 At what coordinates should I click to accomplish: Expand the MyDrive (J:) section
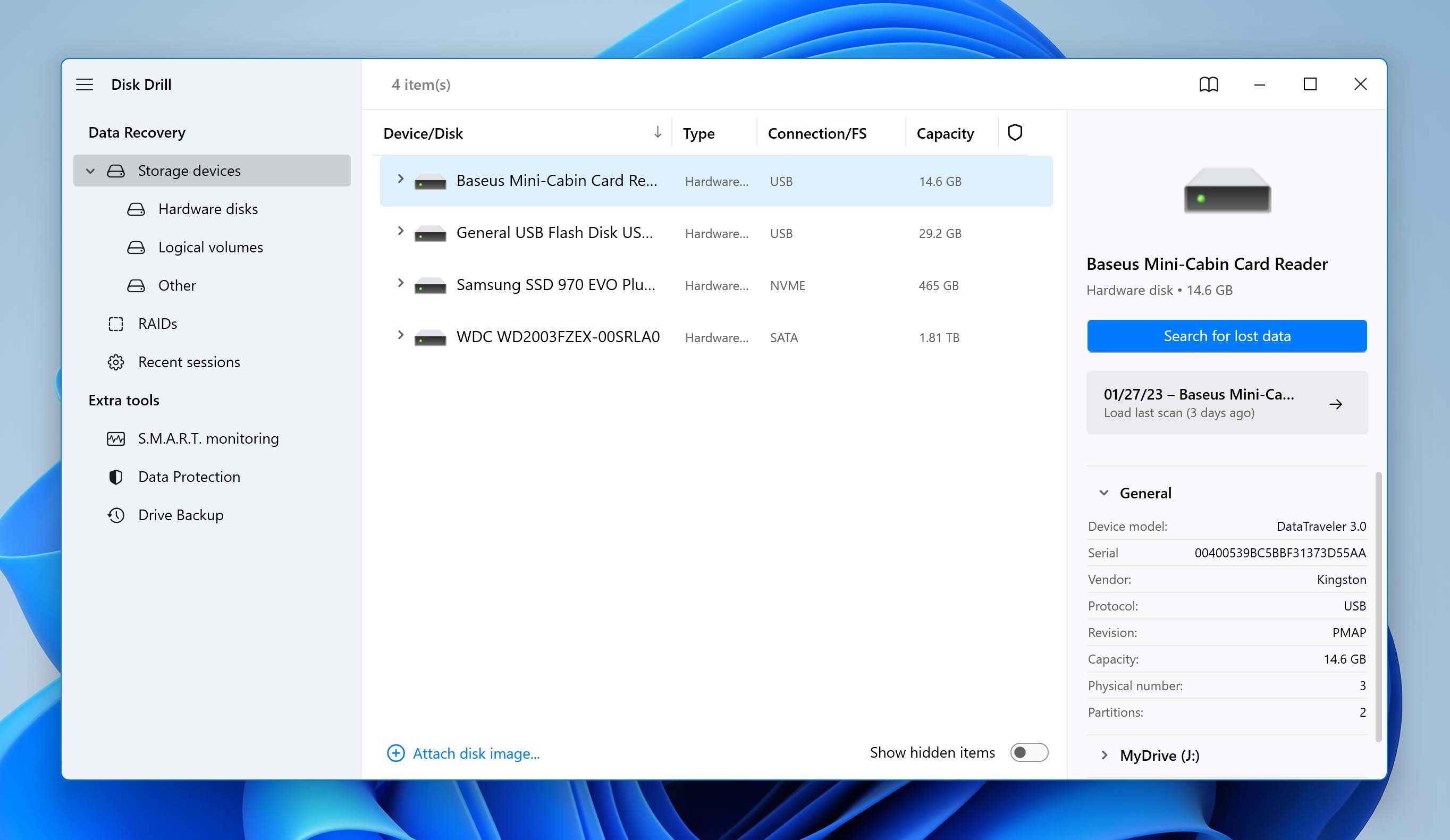(x=1104, y=755)
